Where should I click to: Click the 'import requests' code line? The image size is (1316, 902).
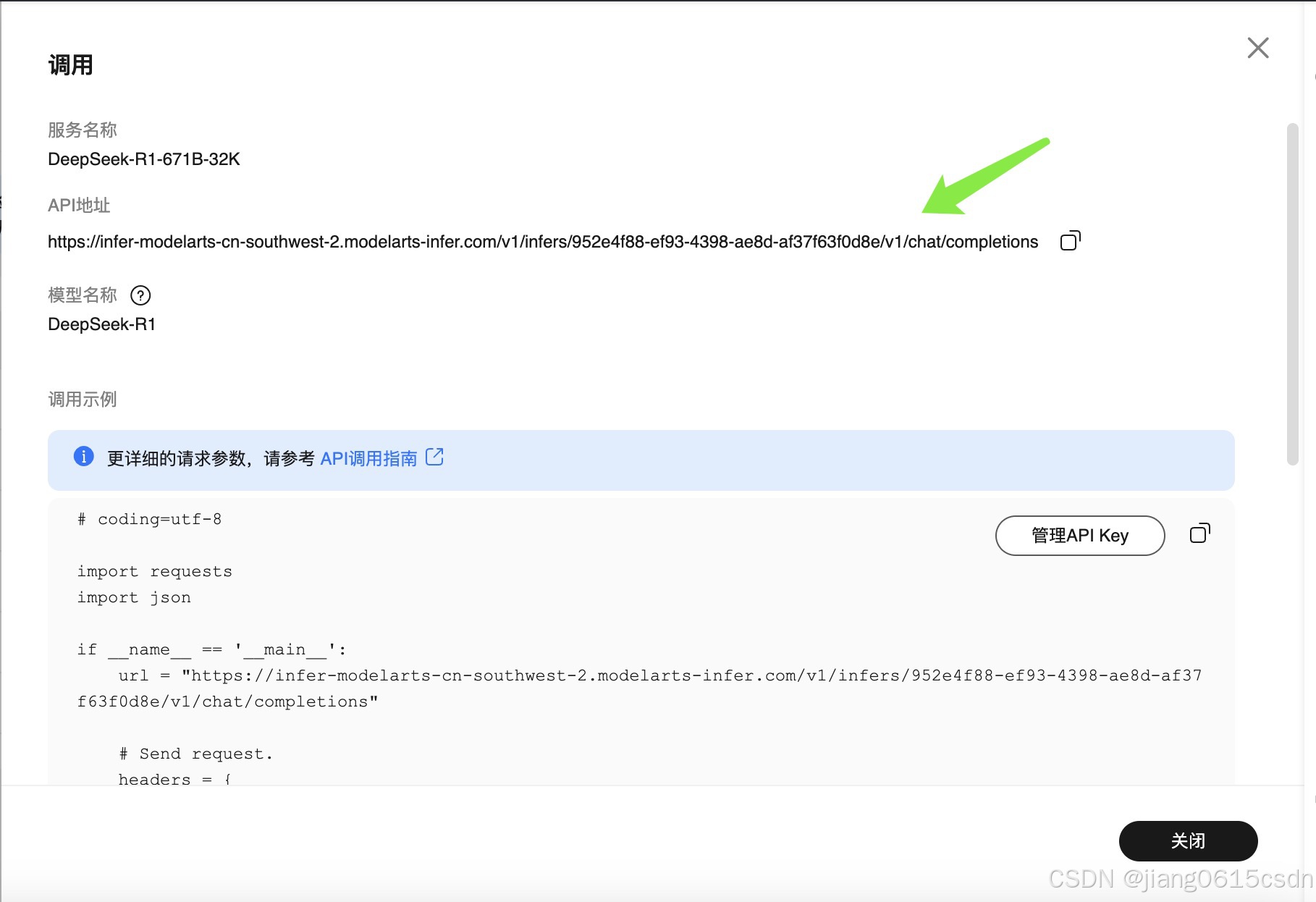(155, 571)
